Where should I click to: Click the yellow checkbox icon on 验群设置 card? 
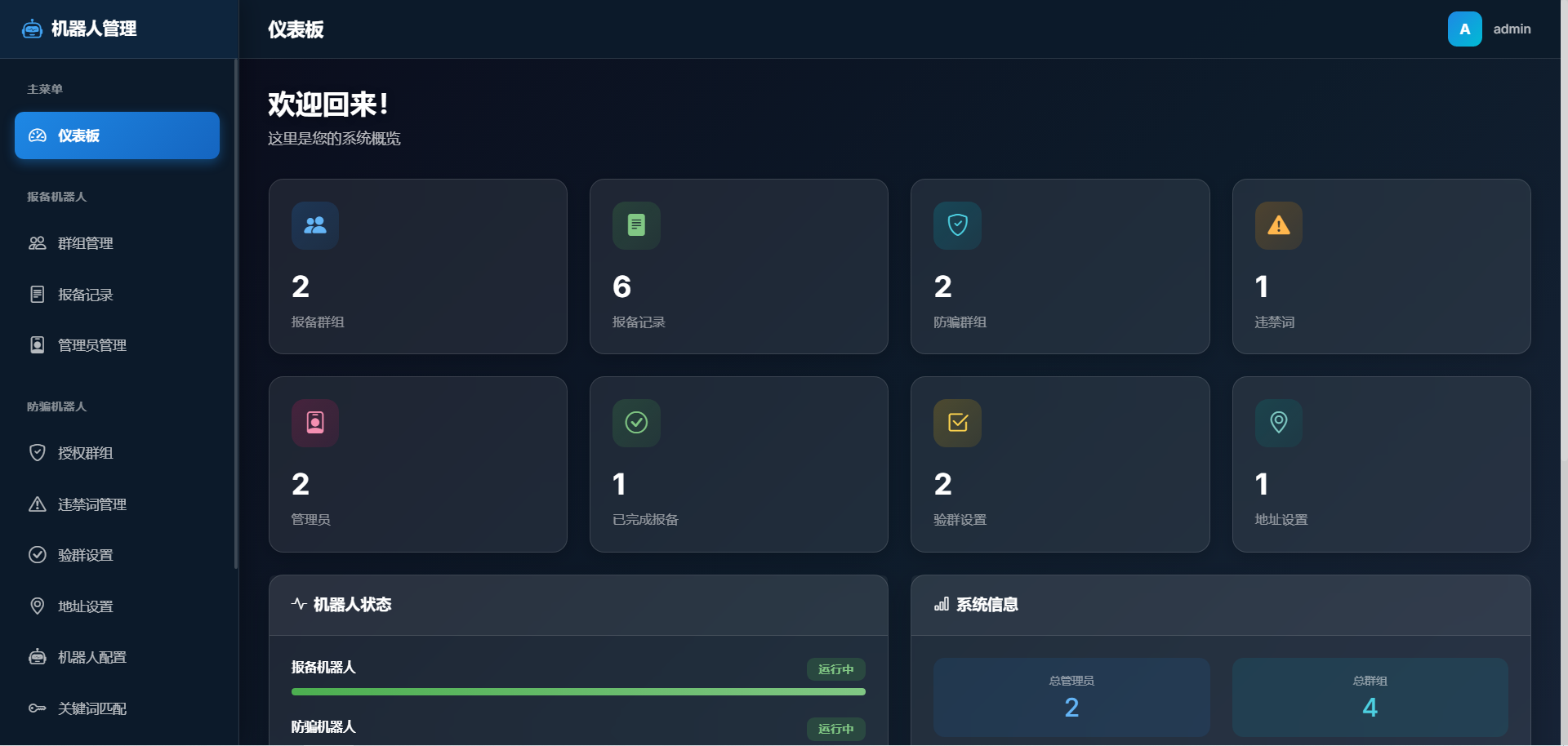tap(957, 423)
